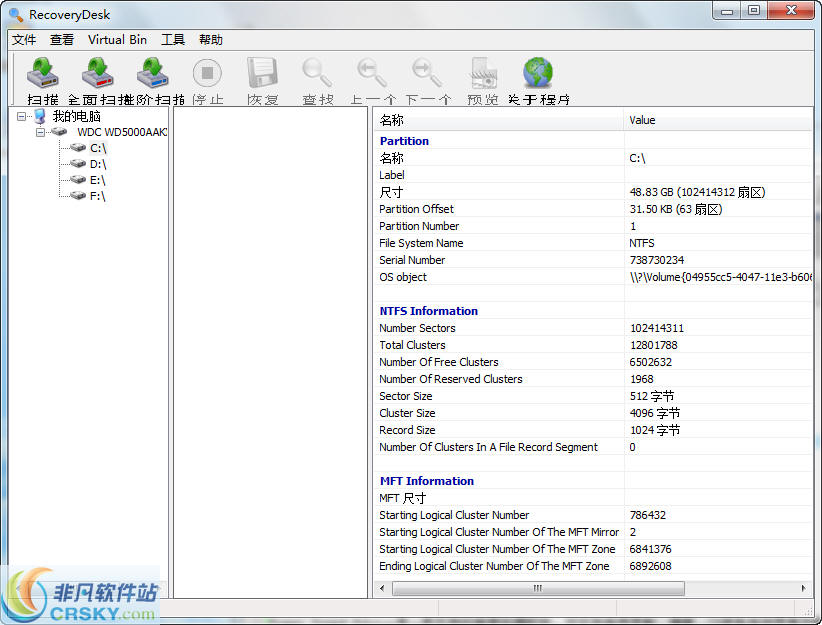The width and height of the screenshot is (822, 625).
Task: Open the 文件 menu
Action: pos(24,40)
